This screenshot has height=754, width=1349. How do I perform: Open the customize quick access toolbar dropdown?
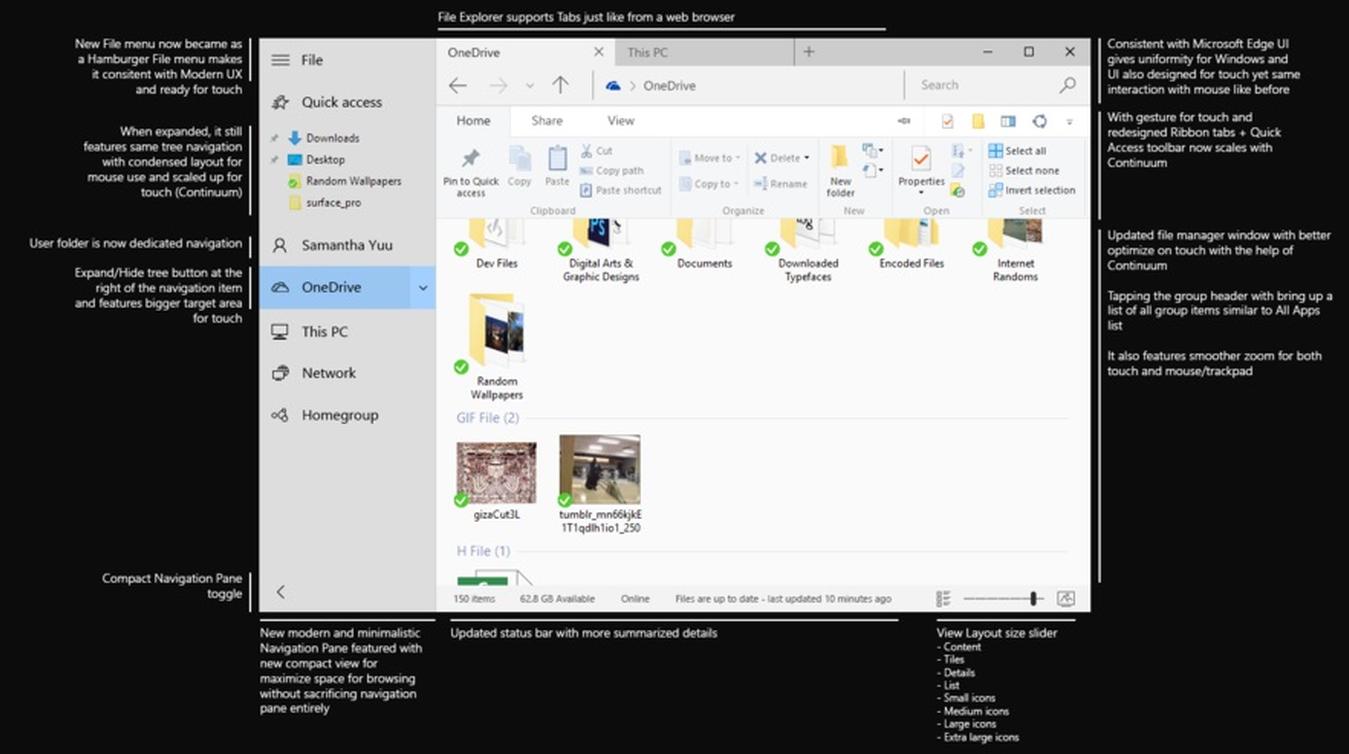click(1069, 121)
